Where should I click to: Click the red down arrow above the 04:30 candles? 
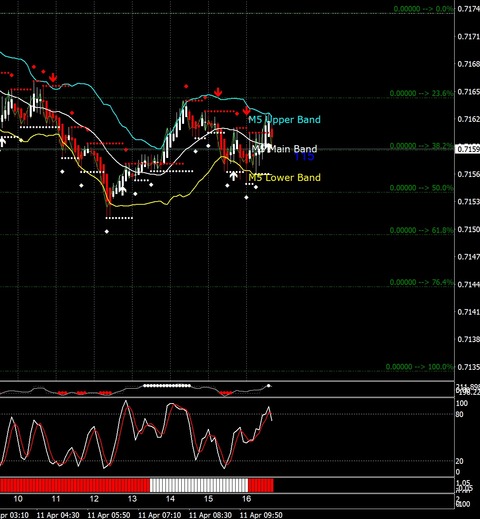click(x=53, y=77)
